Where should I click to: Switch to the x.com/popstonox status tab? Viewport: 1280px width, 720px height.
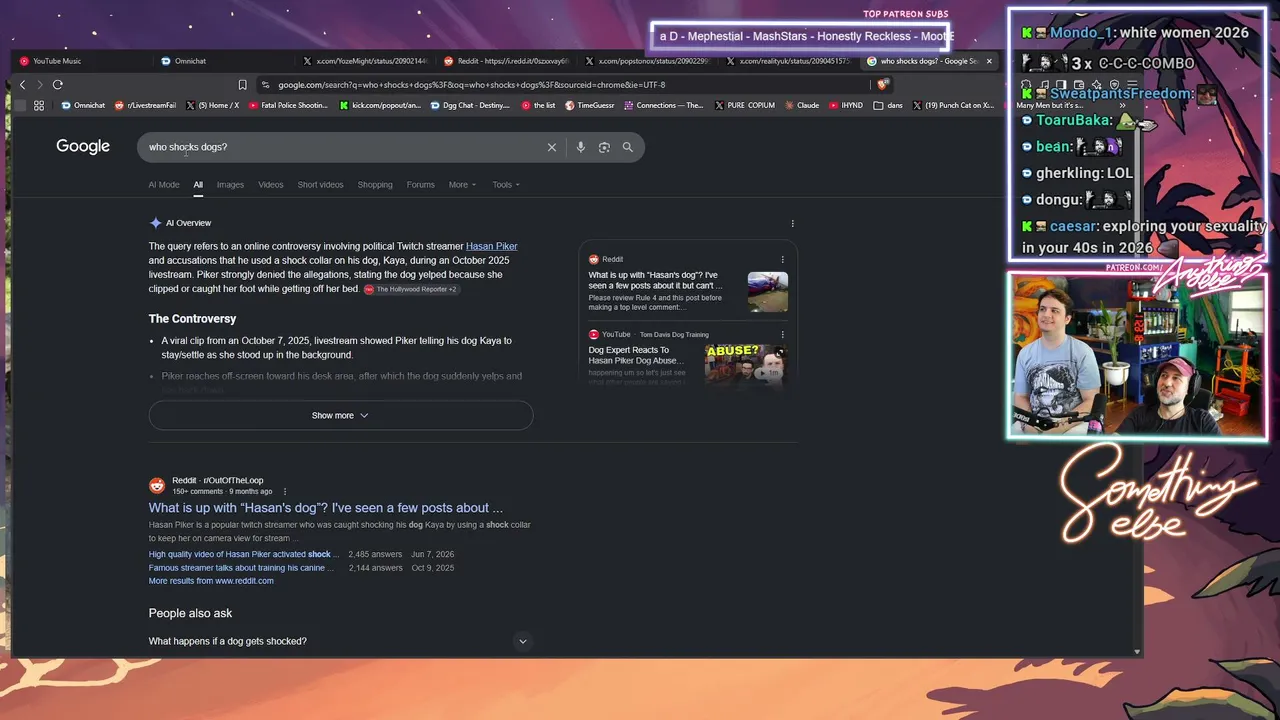(x=647, y=61)
